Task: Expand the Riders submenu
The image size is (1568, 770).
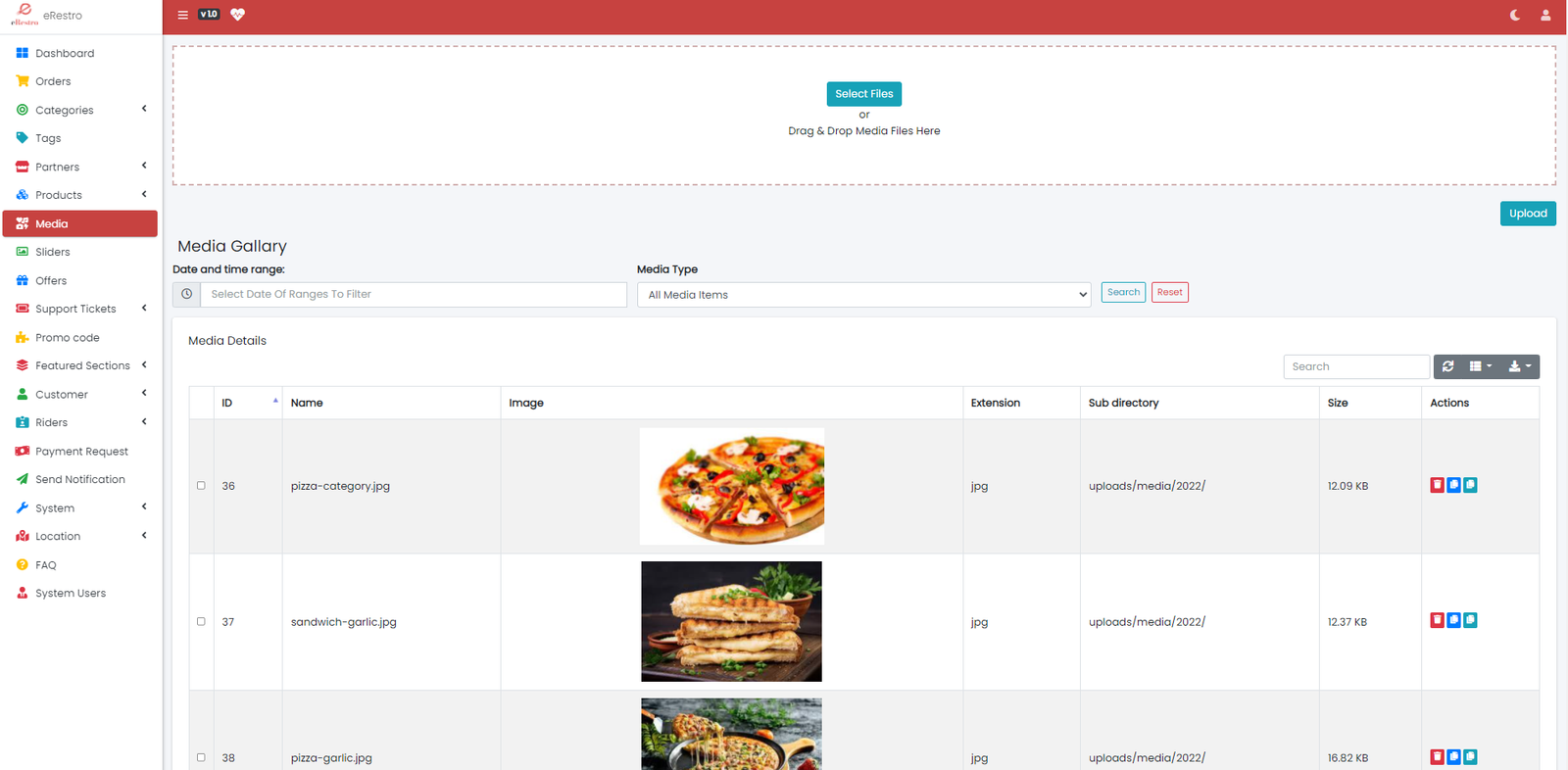Action: pos(79,422)
